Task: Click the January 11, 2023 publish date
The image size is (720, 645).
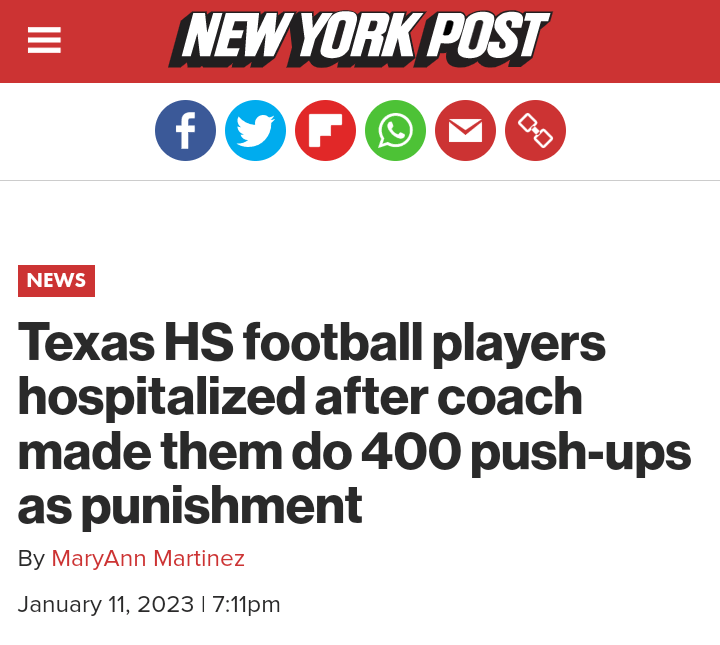Action: (105, 604)
